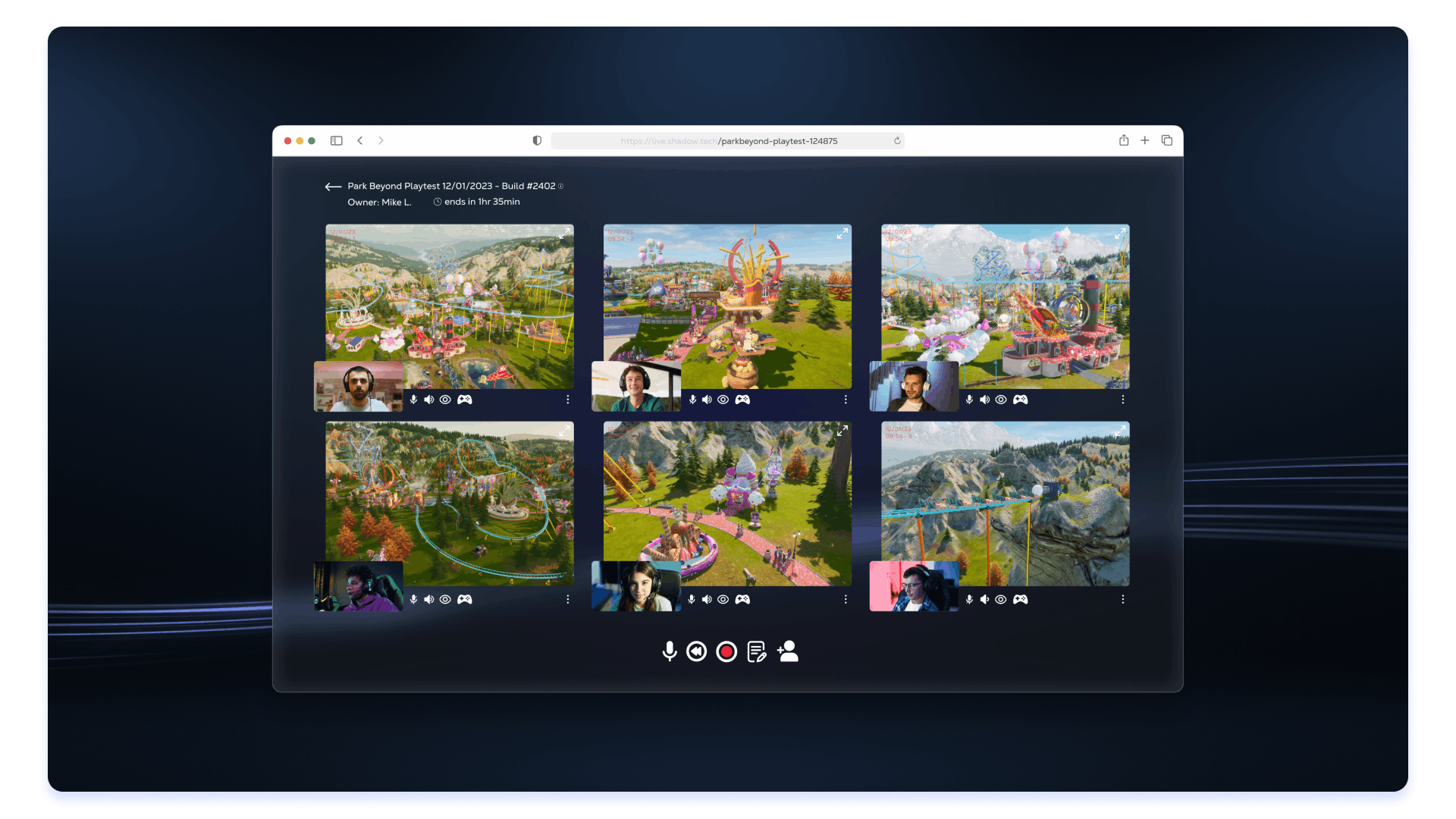Toggle eye visibility for the french fries ride stream
The width and height of the screenshot is (1456, 819).
click(x=723, y=400)
